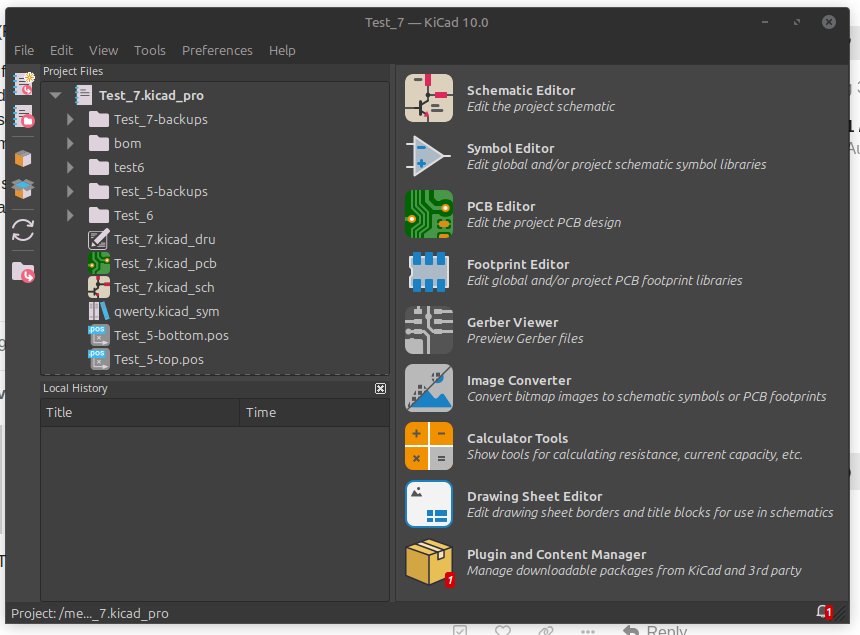Select the Test_7.kicad_dru file name
The width and height of the screenshot is (860, 635).
(165, 240)
